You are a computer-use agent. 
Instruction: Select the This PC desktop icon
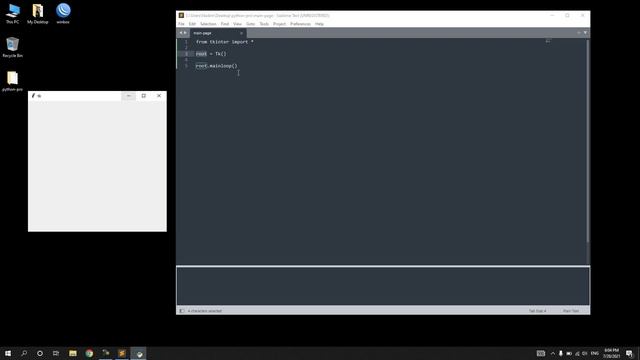(12, 14)
